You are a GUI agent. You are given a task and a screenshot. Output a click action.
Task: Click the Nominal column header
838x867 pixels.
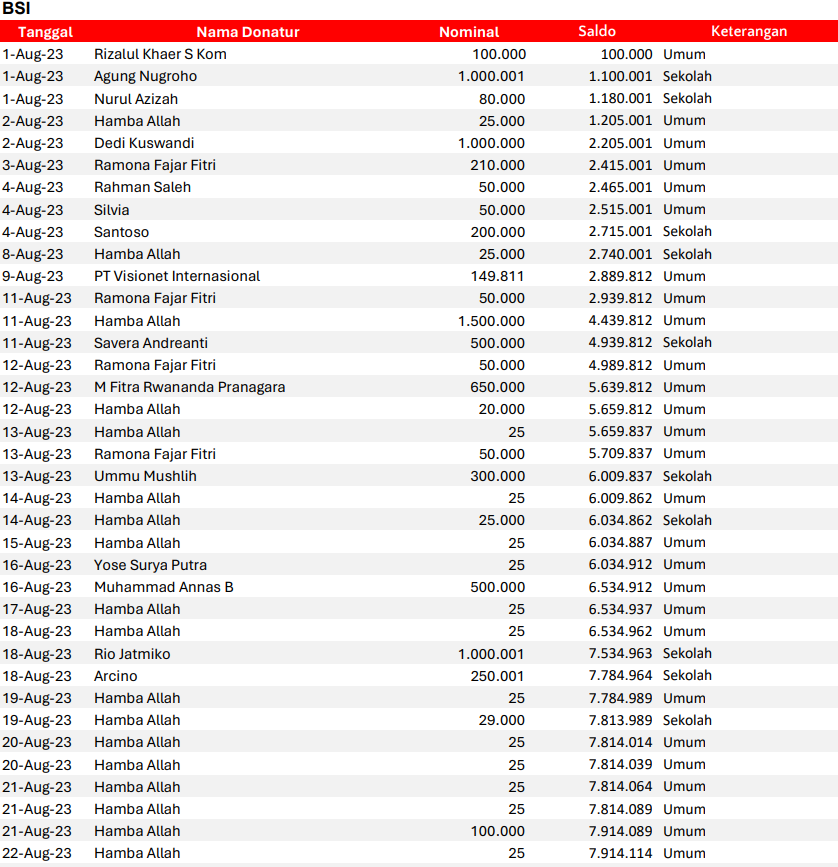[468, 31]
